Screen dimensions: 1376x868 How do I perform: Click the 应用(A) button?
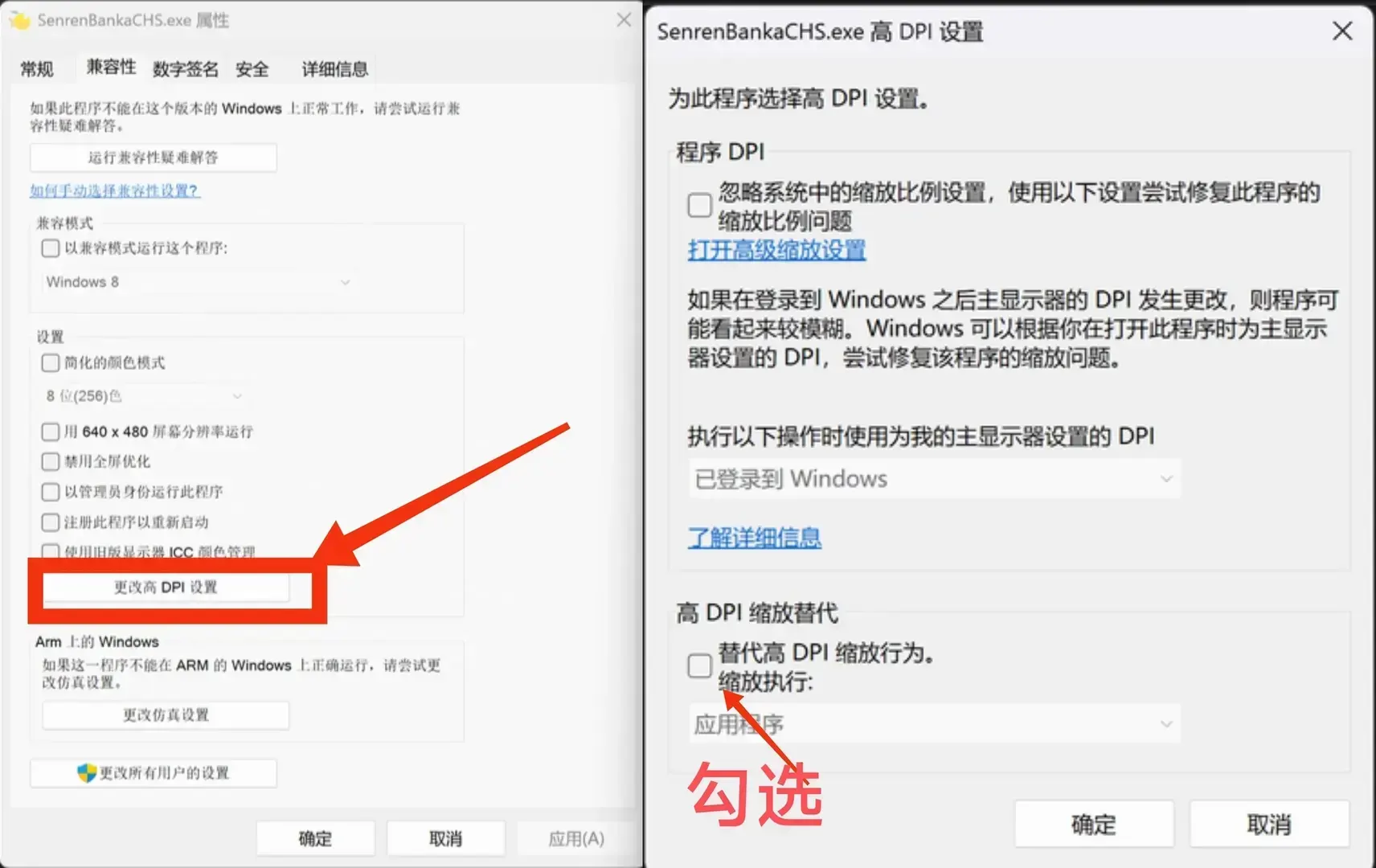(575, 838)
